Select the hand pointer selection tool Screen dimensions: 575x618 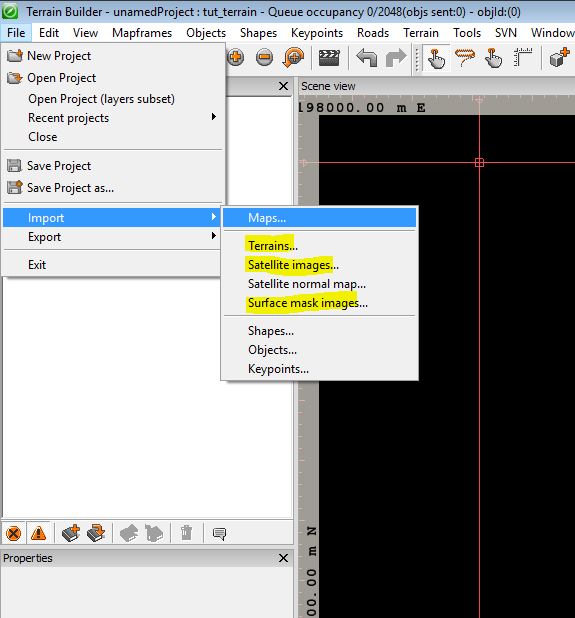tap(436, 58)
